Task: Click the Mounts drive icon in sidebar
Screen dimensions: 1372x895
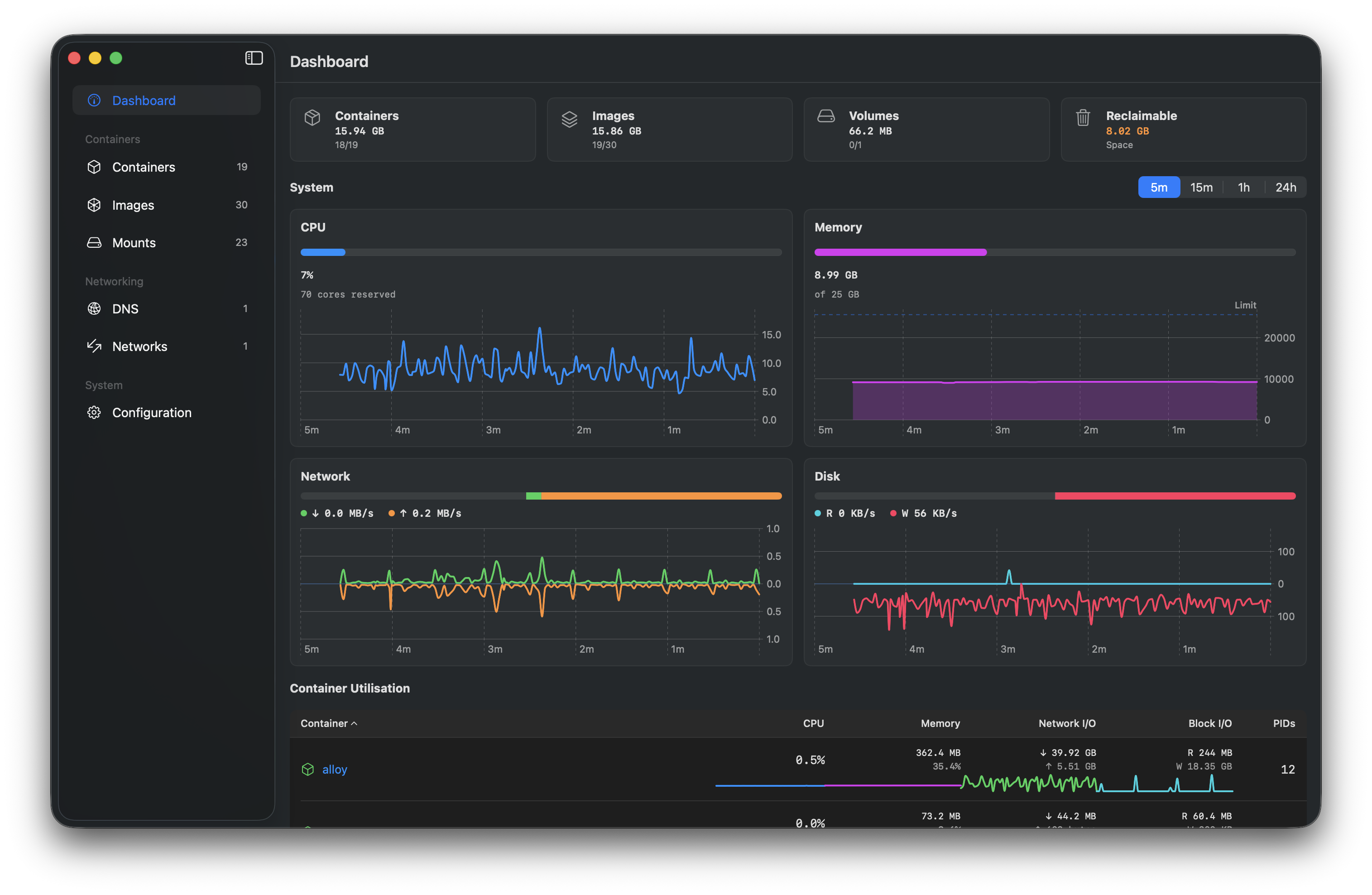Action: coord(94,243)
